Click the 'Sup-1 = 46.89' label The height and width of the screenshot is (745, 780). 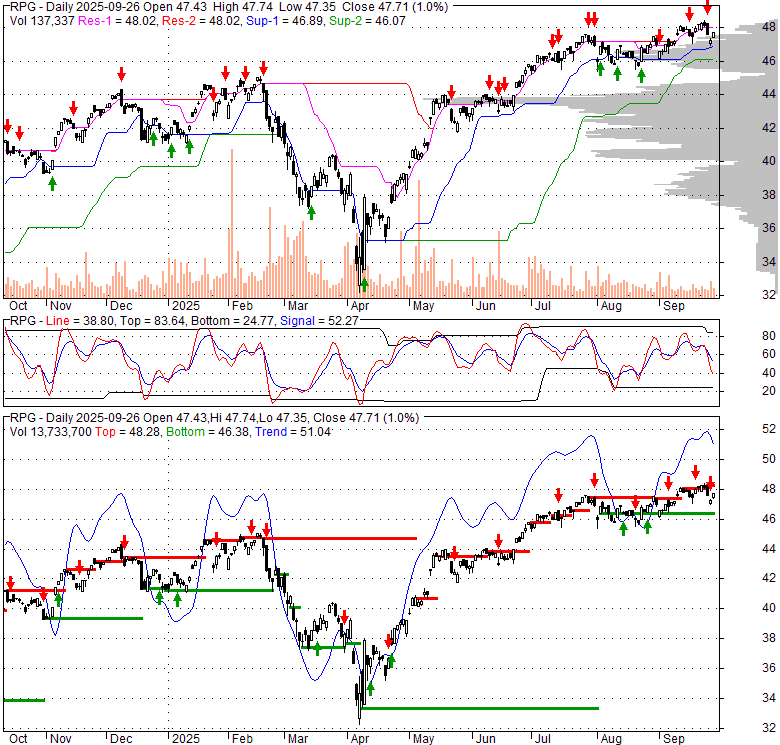(x=286, y=21)
